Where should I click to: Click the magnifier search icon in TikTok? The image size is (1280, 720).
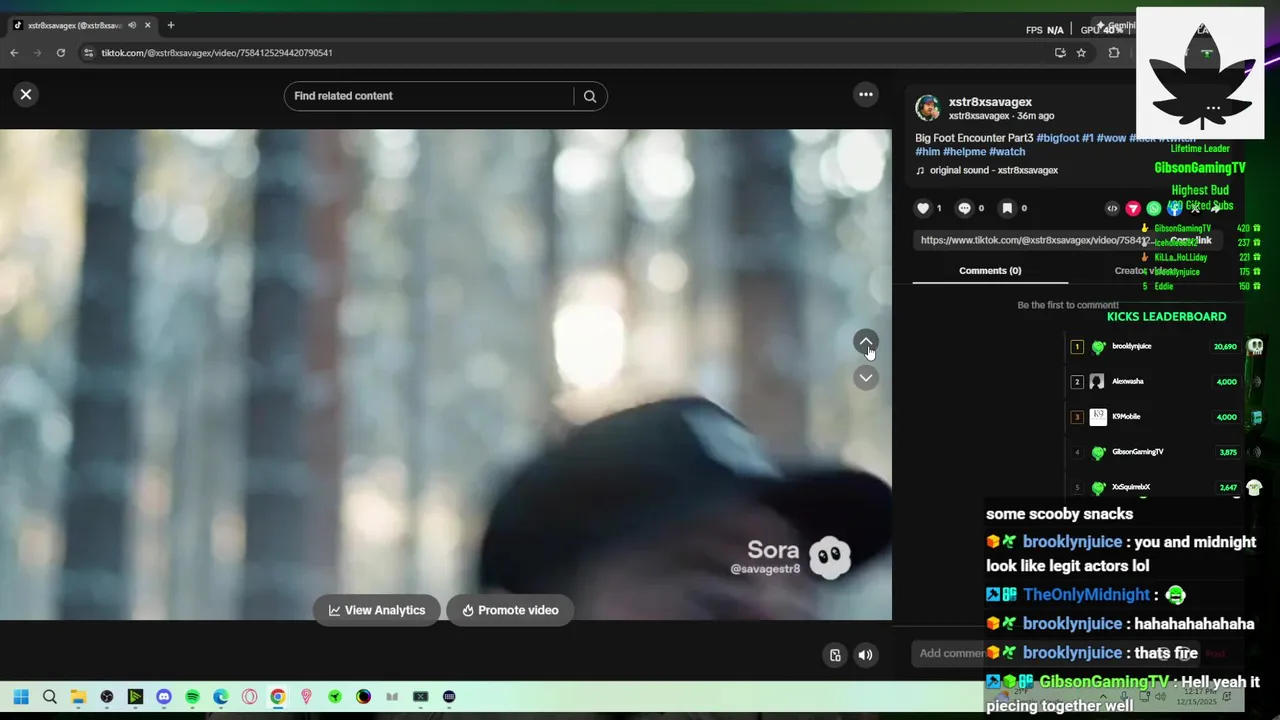tap(590, 96)
